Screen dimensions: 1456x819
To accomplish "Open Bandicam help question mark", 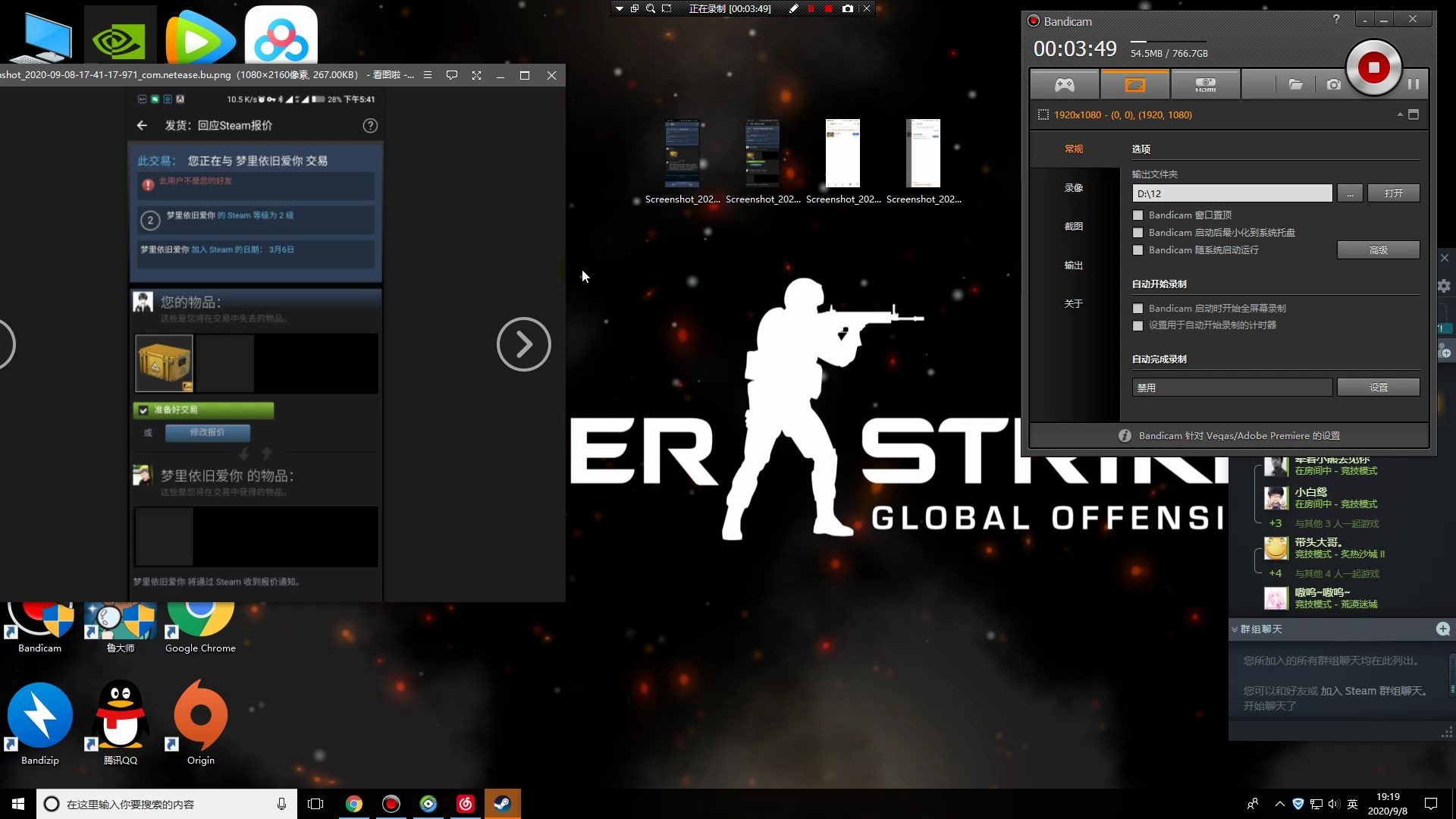I will tap(1336, 19).
